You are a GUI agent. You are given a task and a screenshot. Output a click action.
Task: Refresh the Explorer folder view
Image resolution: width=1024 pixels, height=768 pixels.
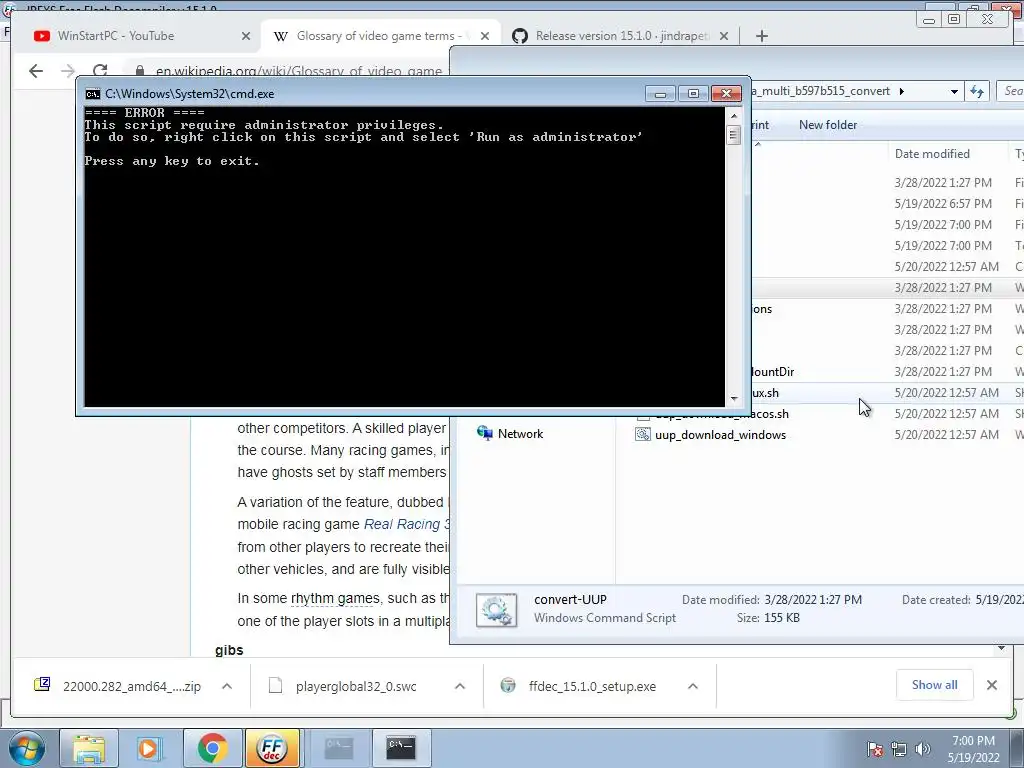pos(977,91)
